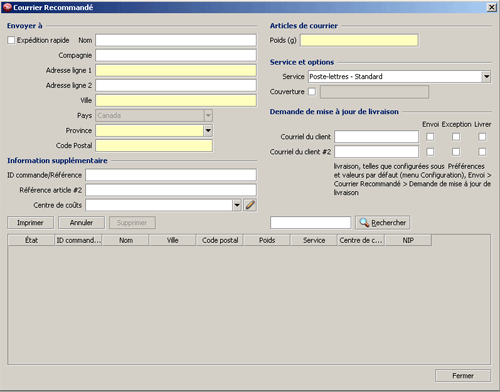Click the Supprimer button
Screen dimensions: 500x392
(132, 223)
